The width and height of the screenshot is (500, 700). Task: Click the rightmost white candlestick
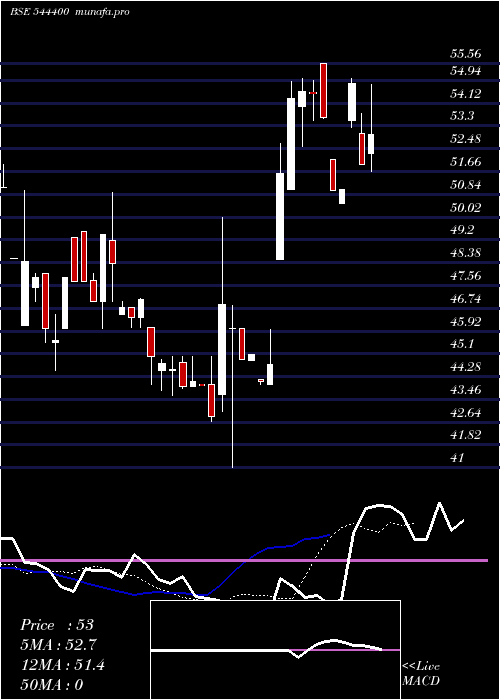[371, 143]
